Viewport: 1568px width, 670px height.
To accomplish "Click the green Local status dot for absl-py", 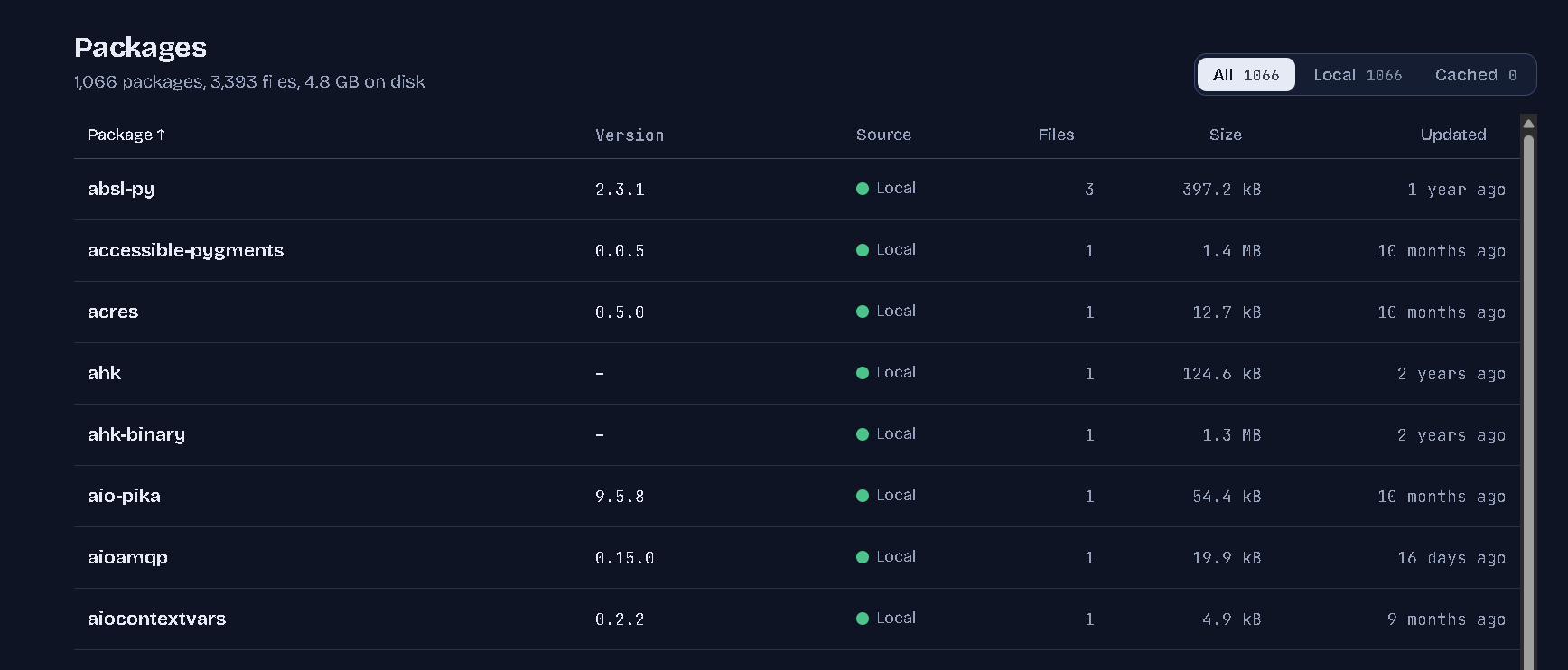I will [x=863, y=189].
